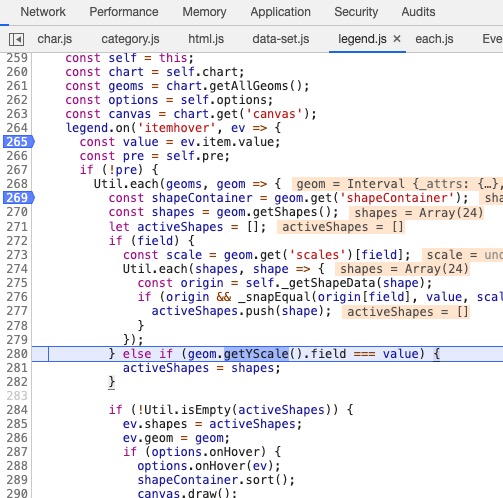Select the legend.js file tab
503x498 pixels.
coord(362,39)
